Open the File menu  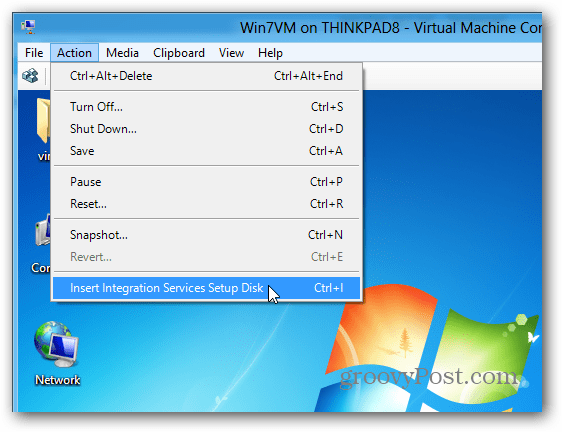[x=34, y=53]
